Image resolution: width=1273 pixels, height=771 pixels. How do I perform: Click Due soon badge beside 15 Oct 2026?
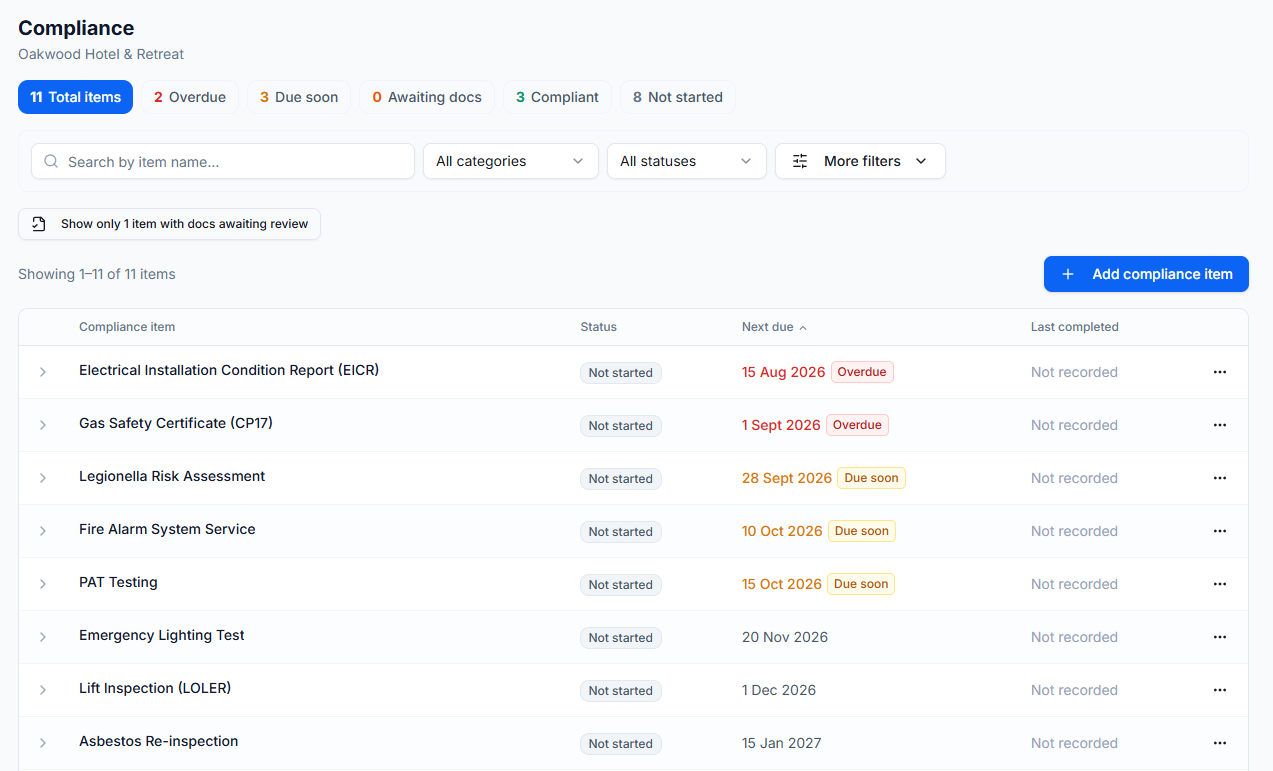[861, 584]
